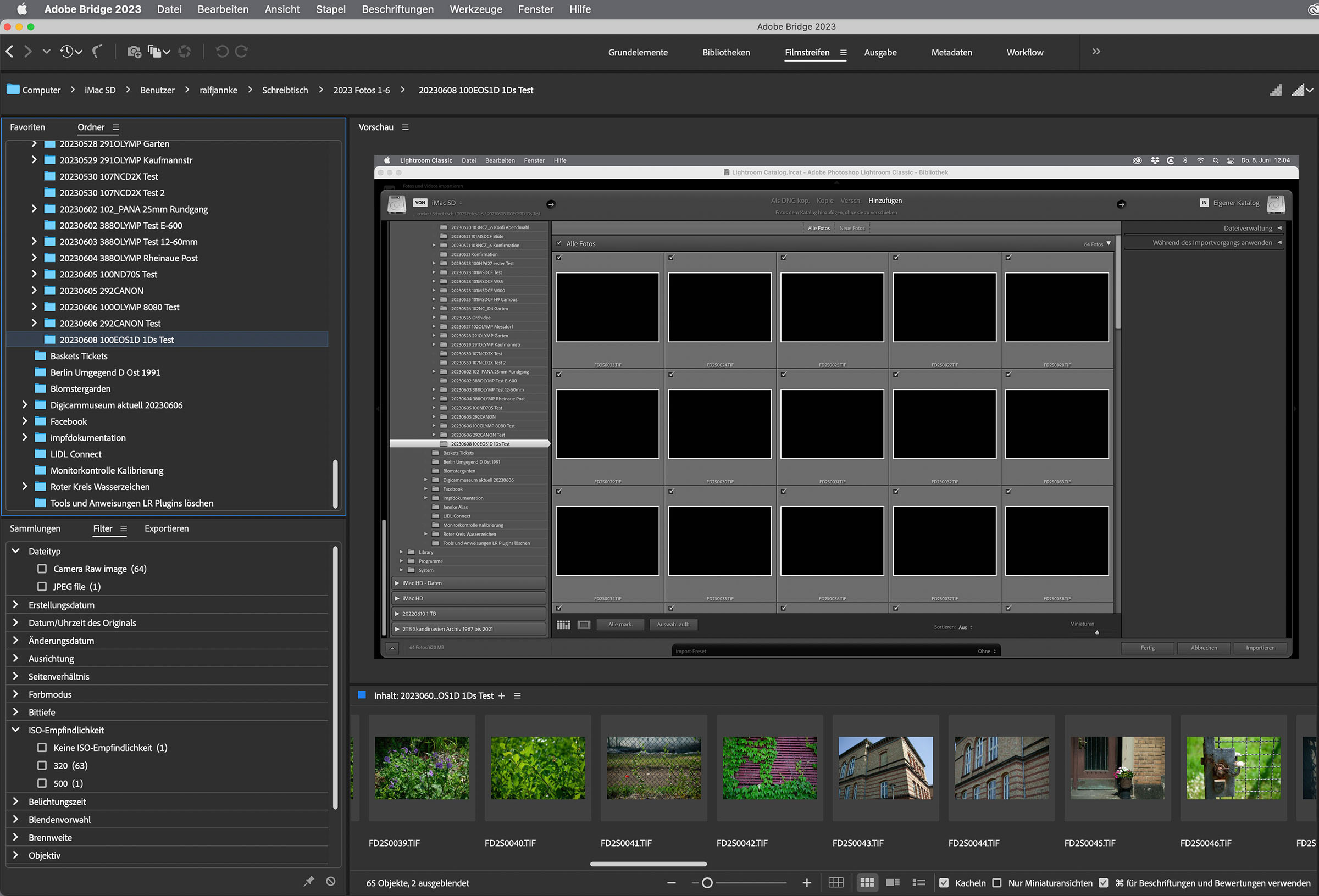Viewport: 1319px width, 896px height.
Task: Open the recent files clock icon
Action: (71, 52)
